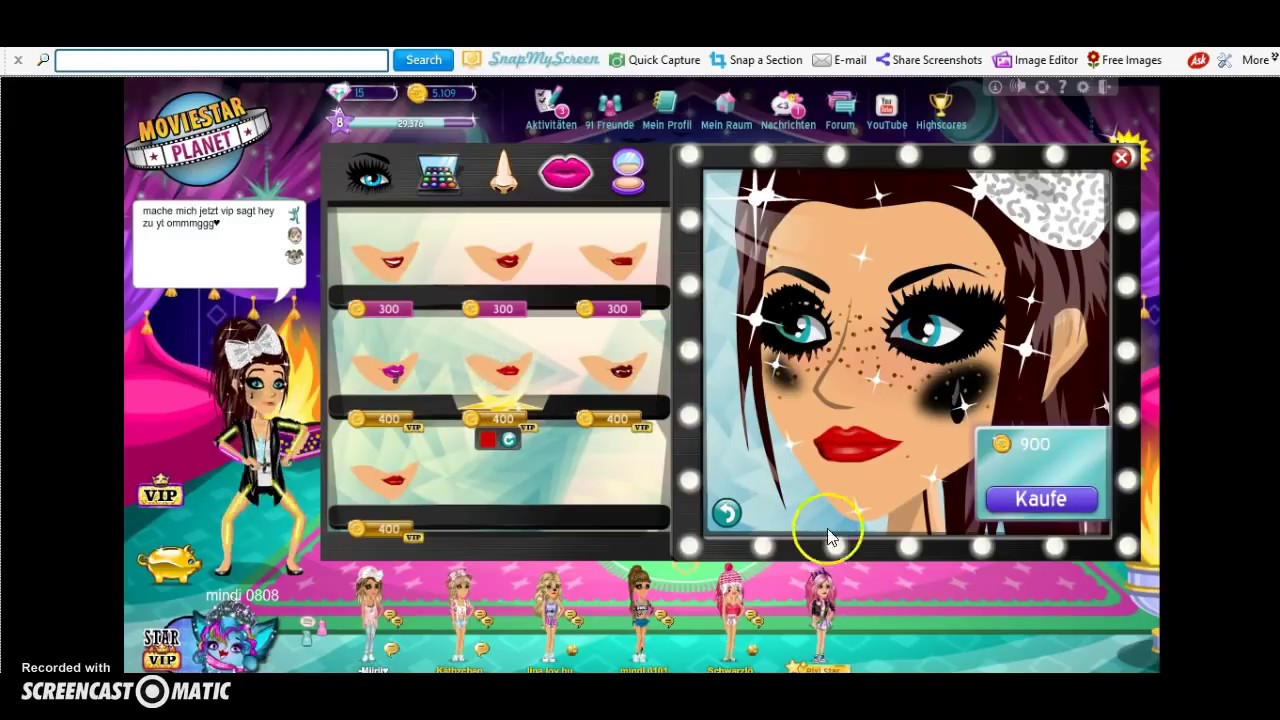Click the SnapMyScreen toolbar logo
This screenshot has width=1280, height=720.
531,60
